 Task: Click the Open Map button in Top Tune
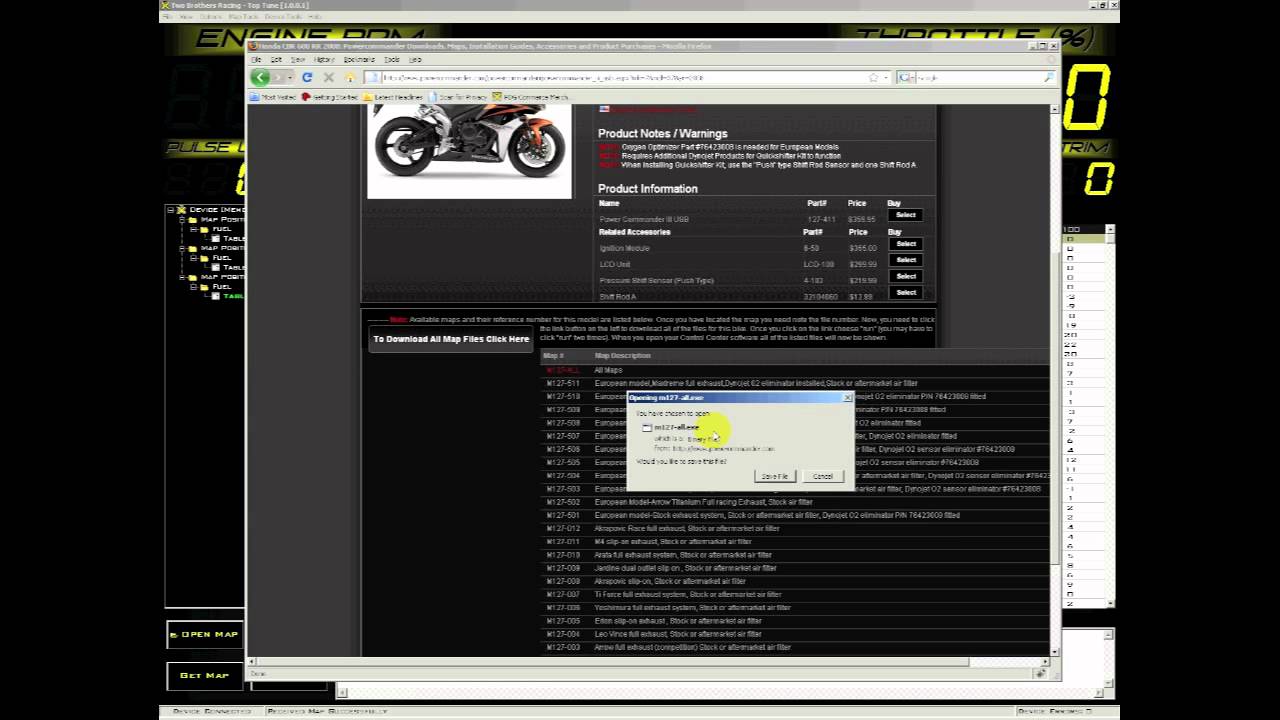click(x=205, y=634)
